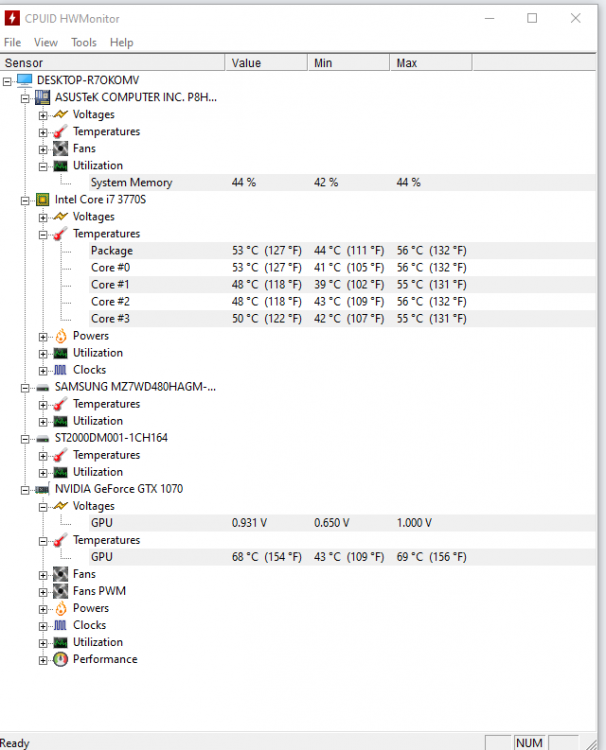Collapse the DESKTOP-R7OKOMV root node
The width and height of the screenshot is (606, 750).
pos(7,81)
